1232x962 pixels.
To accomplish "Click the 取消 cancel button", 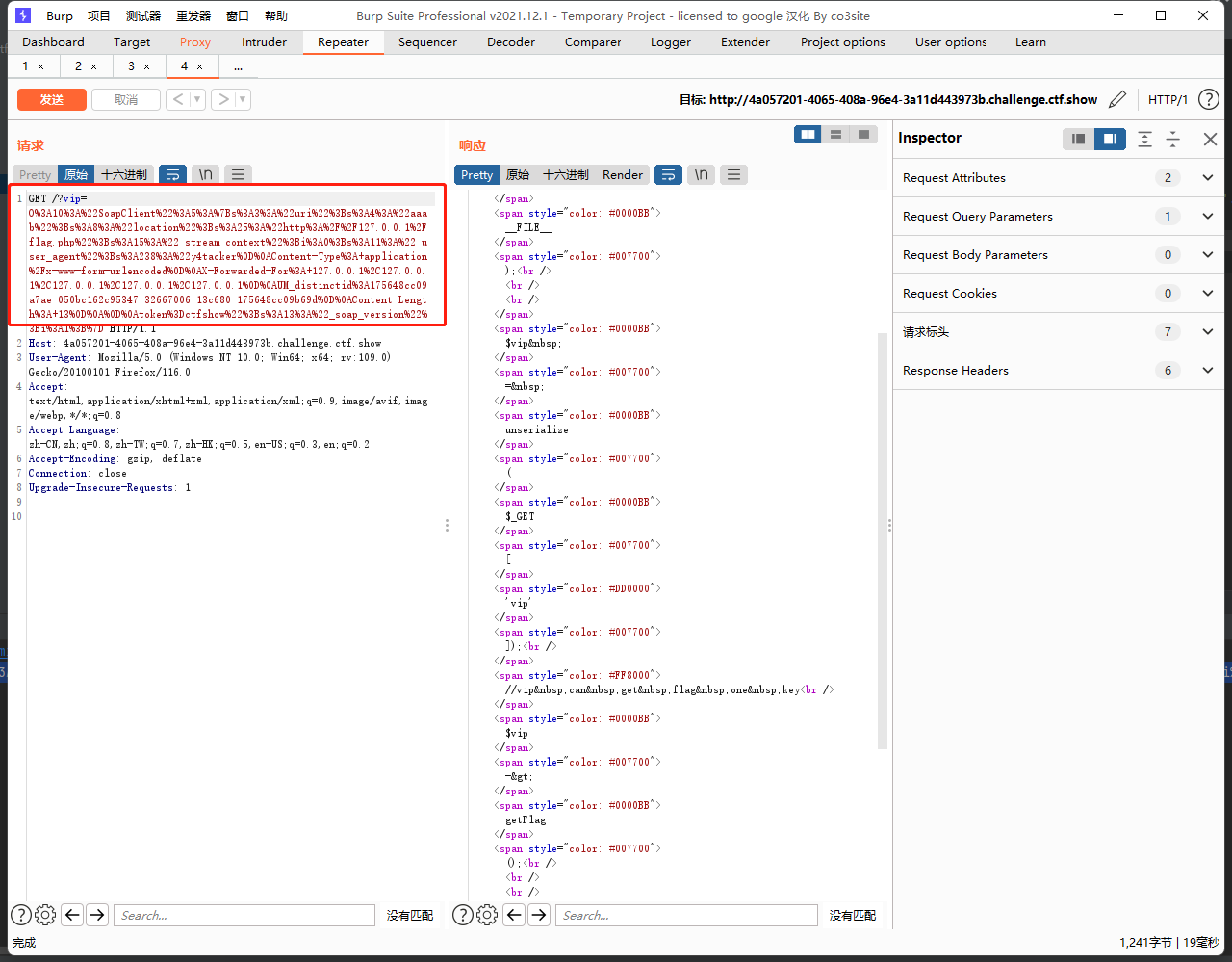I will pyautogui.click(x=126, y=99).
